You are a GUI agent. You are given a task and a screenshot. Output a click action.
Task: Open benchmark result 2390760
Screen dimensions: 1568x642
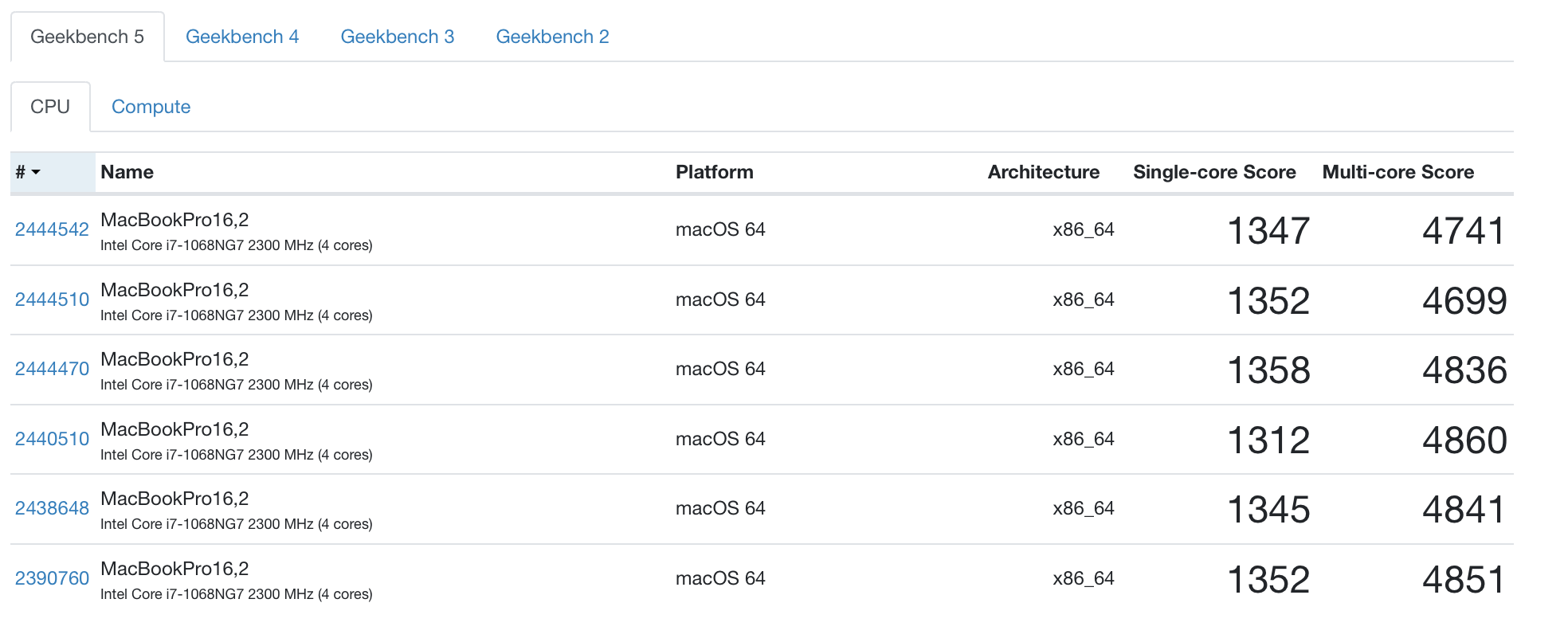point(52,578)
